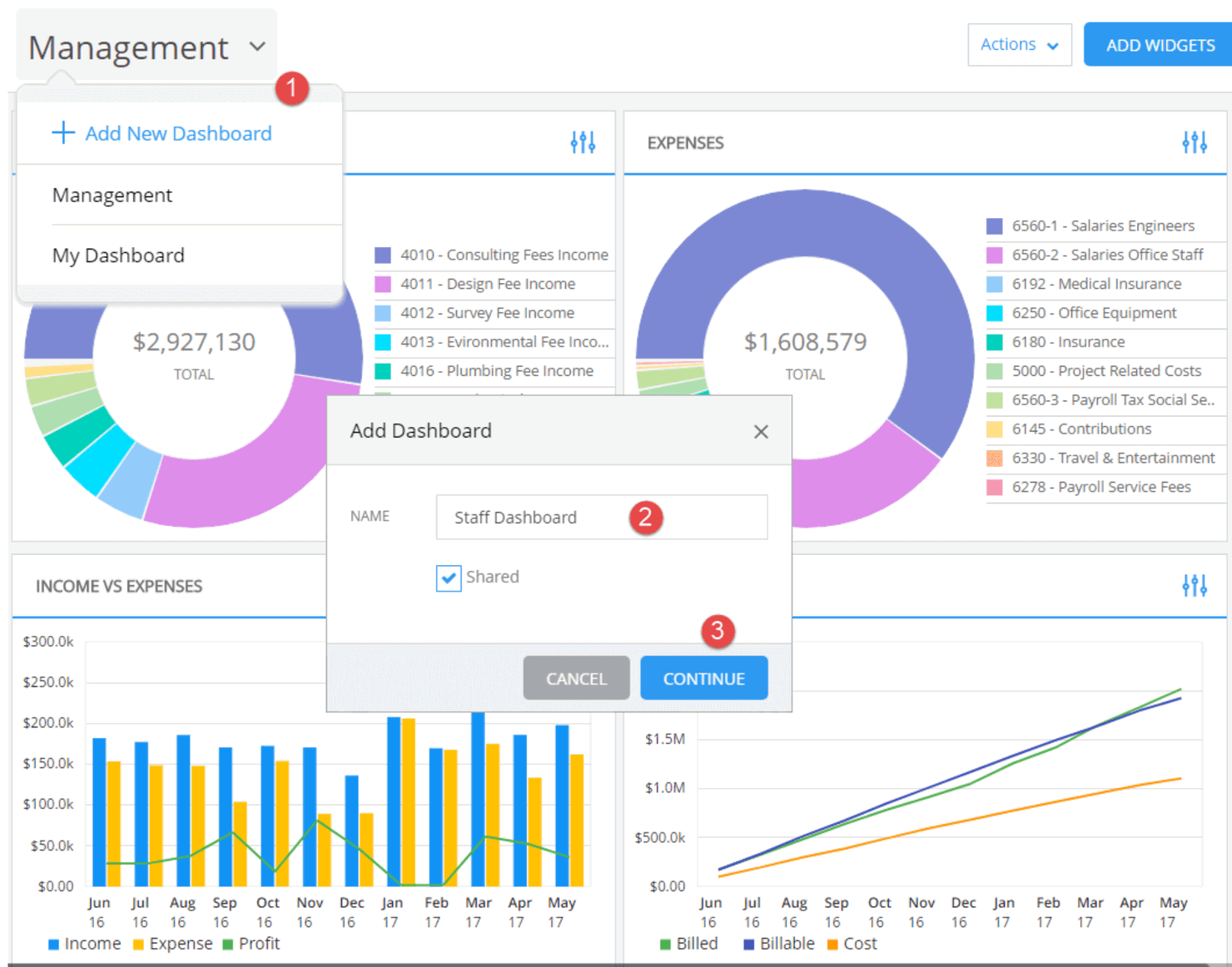Toggle the Billed series in the line chart legend
This screenshot has width=1232, height=967.
[x=689, y=944]
